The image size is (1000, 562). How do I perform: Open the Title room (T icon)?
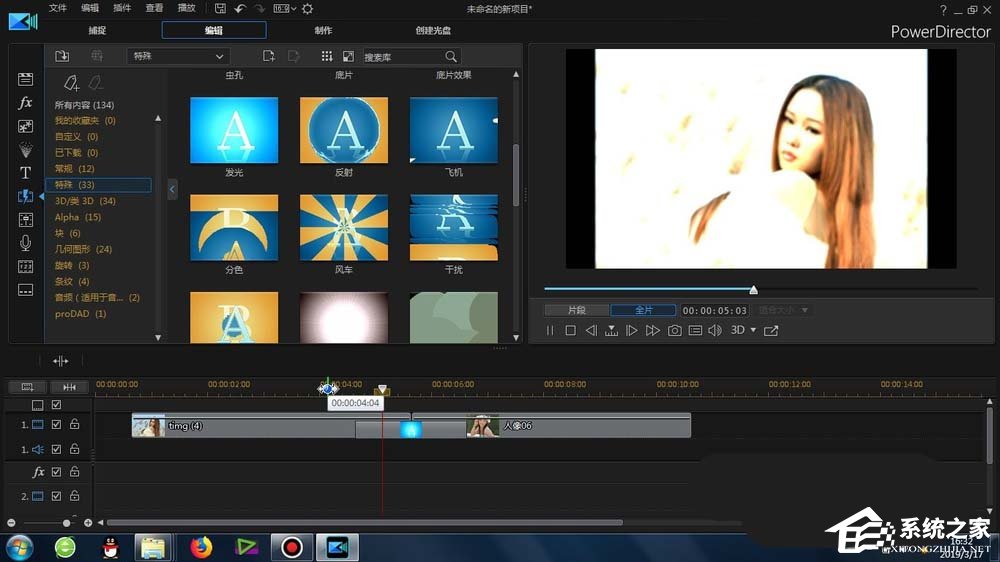point(25,172)
